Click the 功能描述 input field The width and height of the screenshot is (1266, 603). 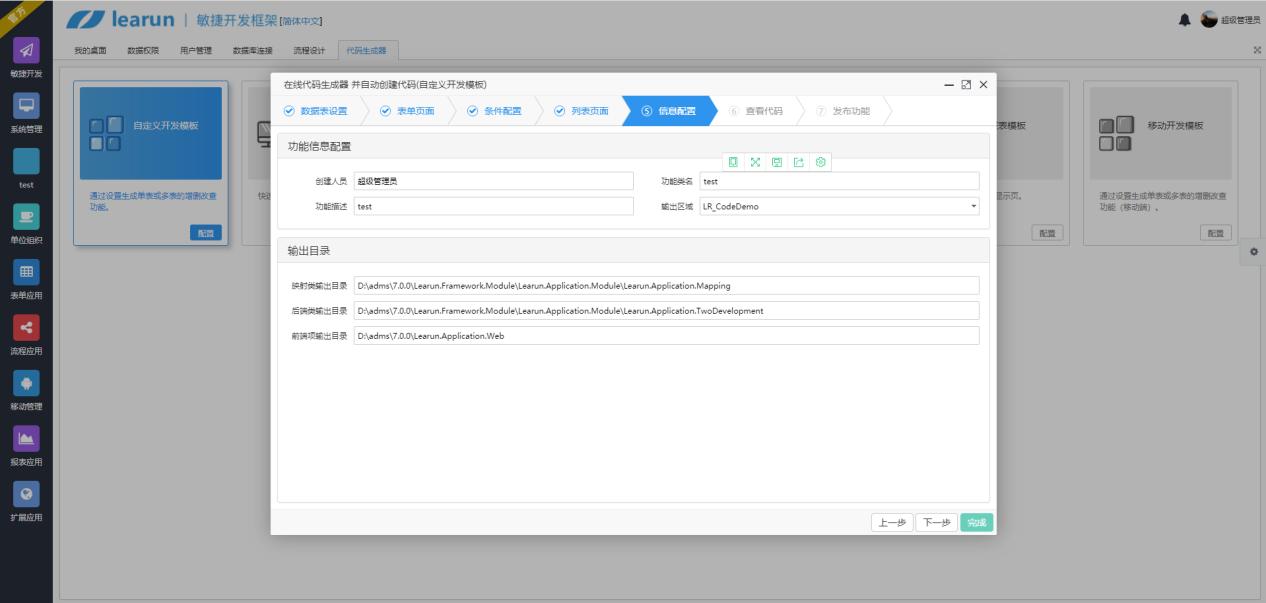pos(494,206)
